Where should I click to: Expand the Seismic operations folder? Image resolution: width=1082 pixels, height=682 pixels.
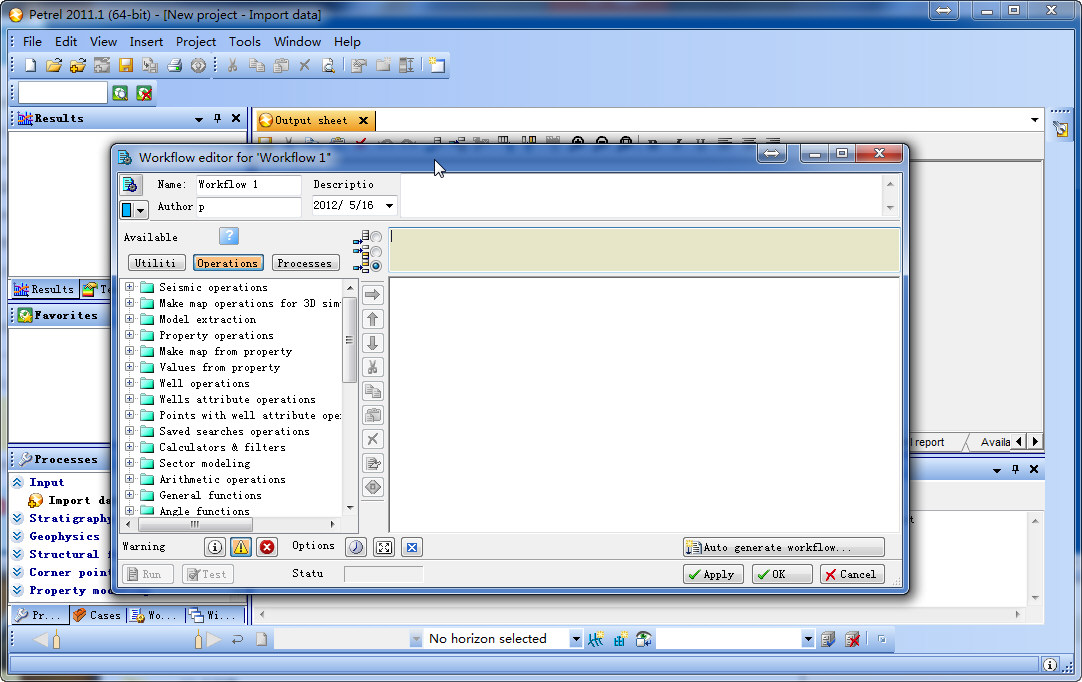(129, 286)
